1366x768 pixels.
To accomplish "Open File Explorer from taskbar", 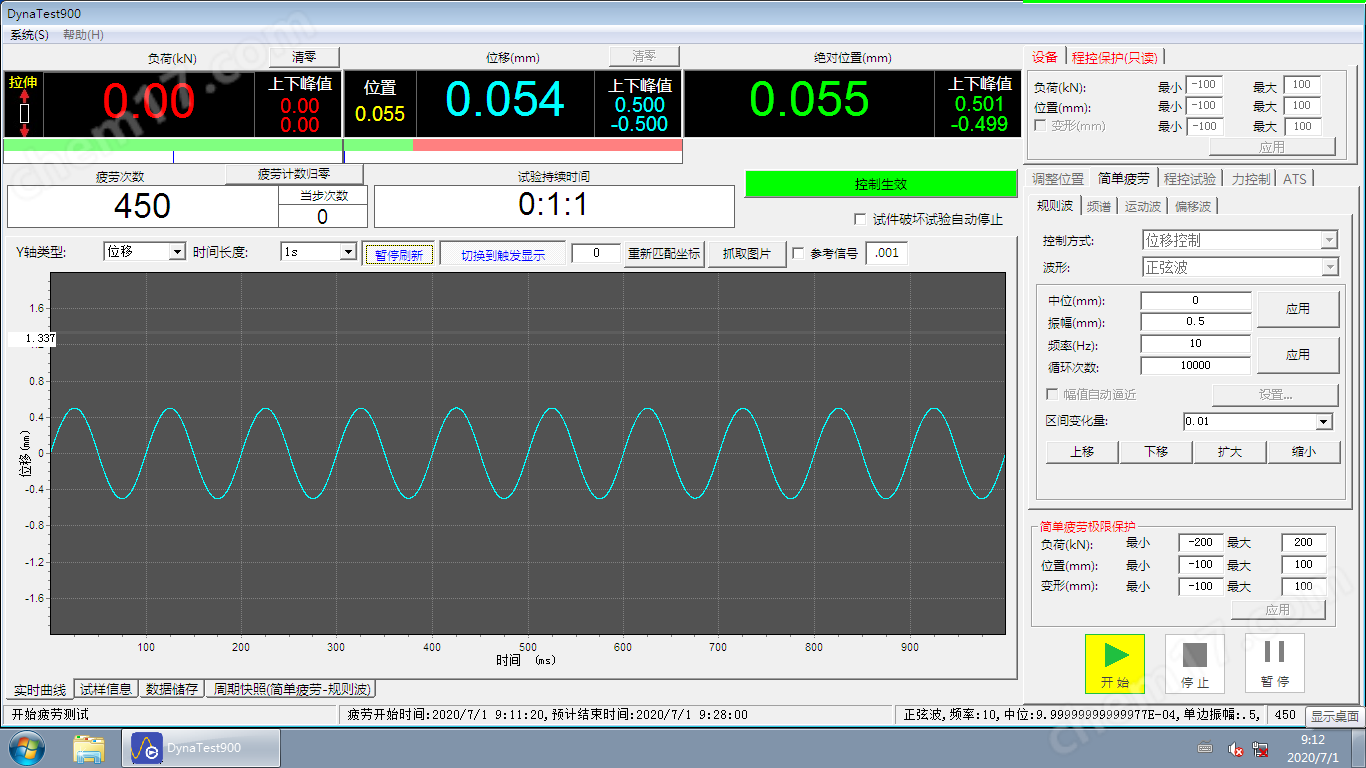I will (89, 748).
